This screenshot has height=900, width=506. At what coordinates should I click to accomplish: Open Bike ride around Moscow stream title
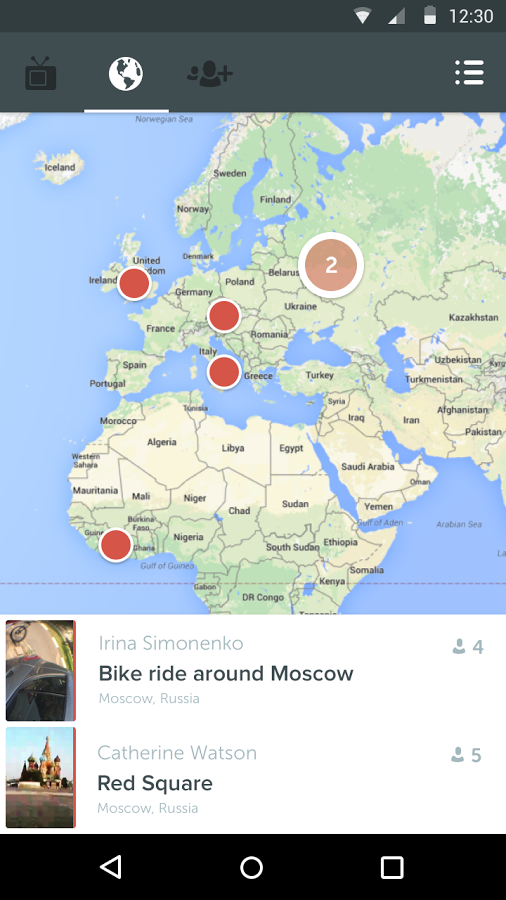click(x=226, y=673)
